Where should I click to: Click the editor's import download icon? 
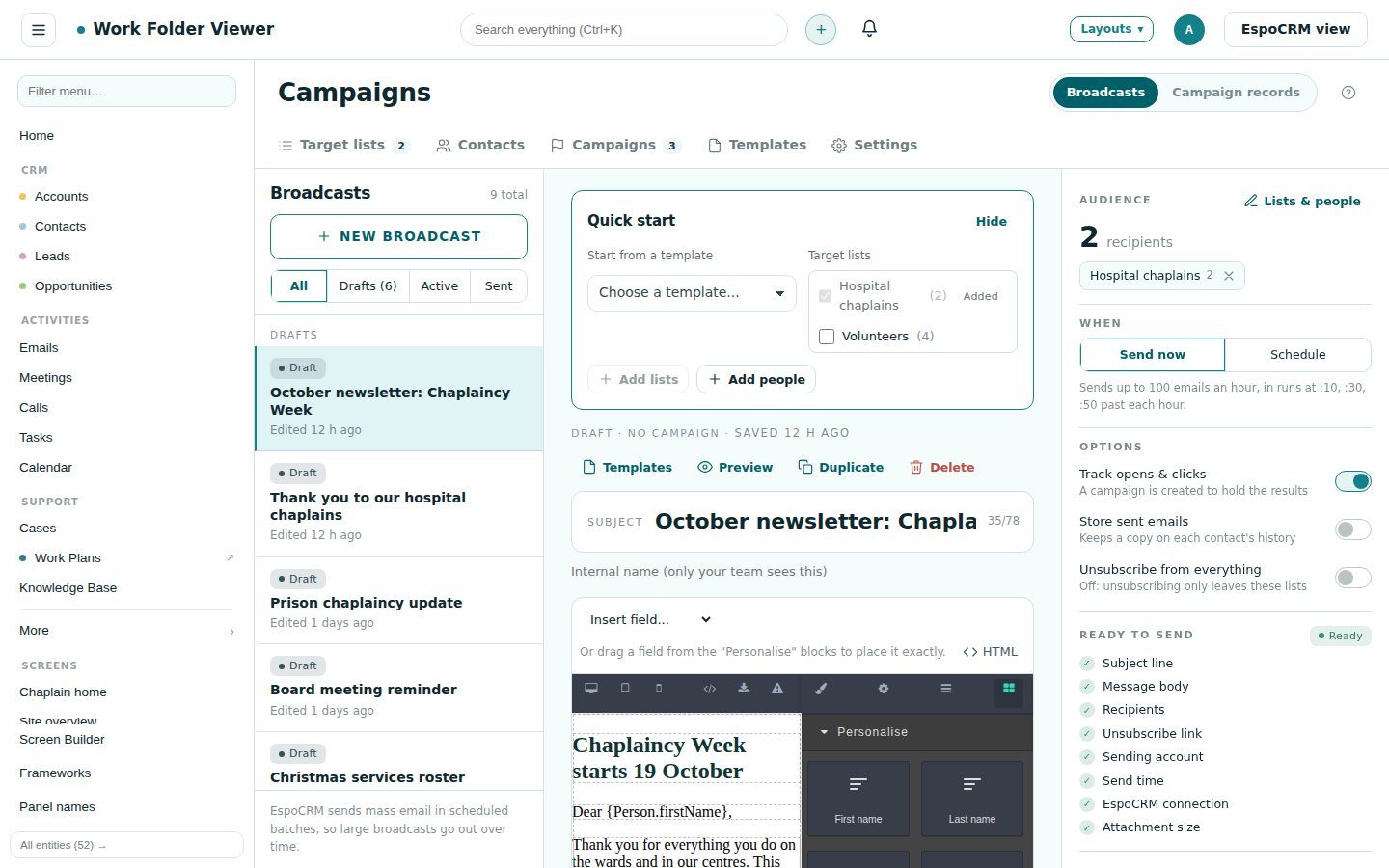(744, 689)
